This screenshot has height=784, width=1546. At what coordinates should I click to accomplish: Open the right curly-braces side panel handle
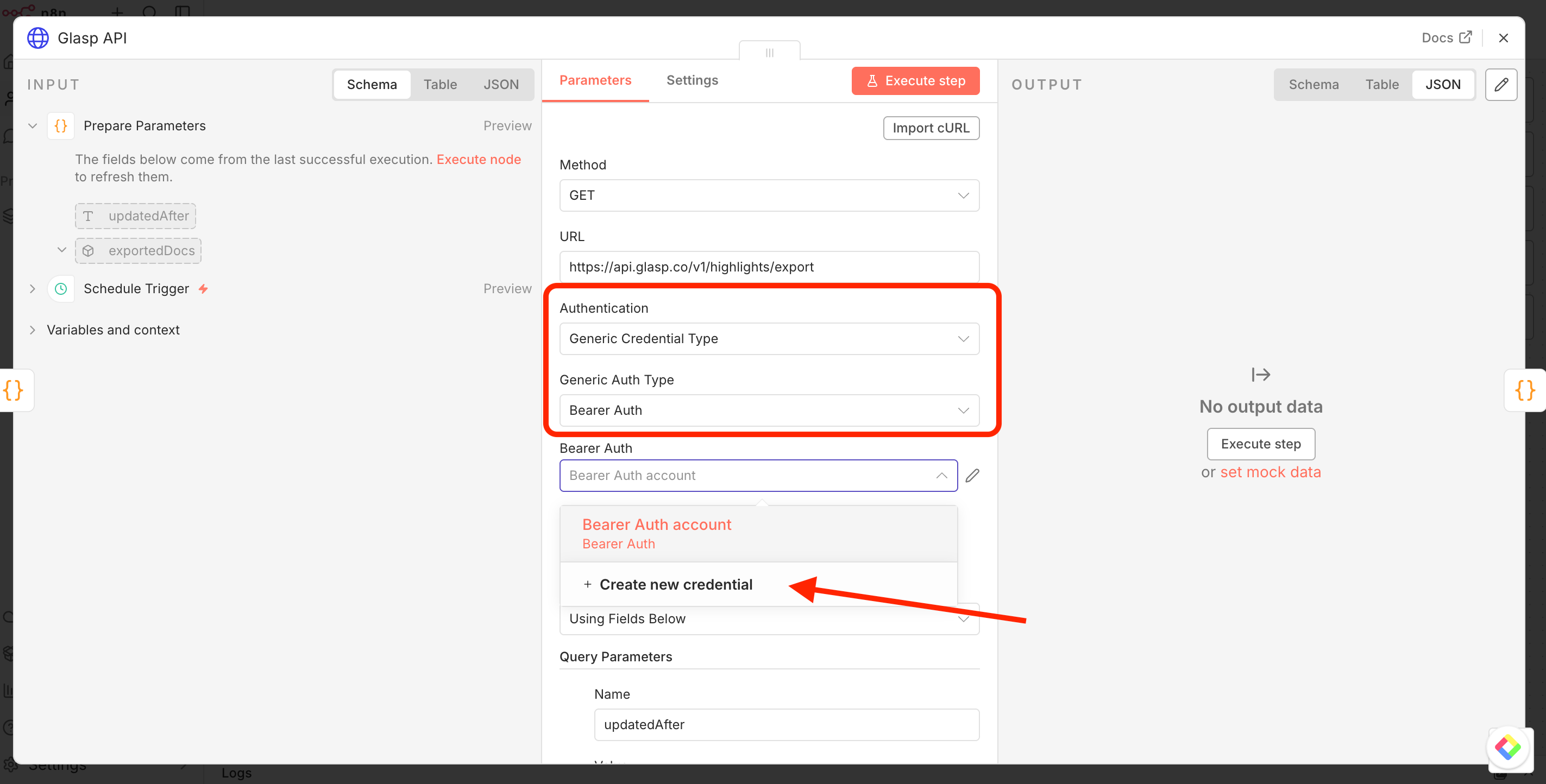point(1524,390)
